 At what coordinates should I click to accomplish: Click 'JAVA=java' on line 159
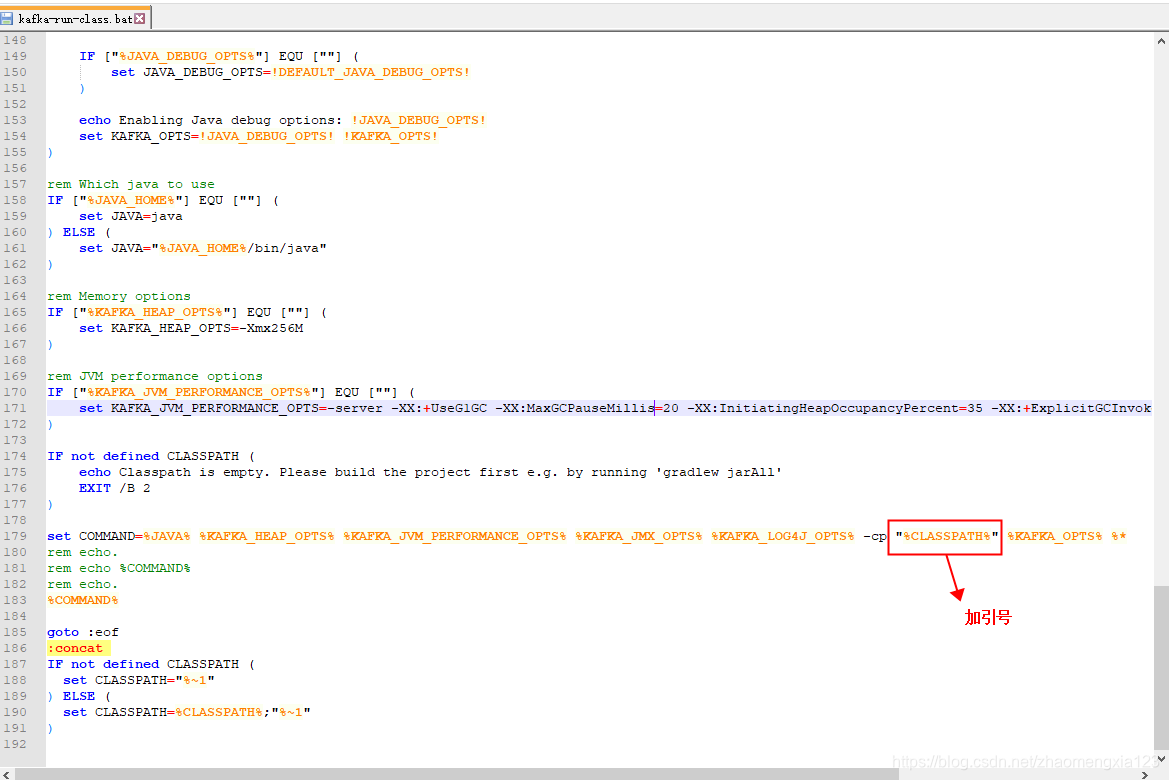tap(147, 216)
